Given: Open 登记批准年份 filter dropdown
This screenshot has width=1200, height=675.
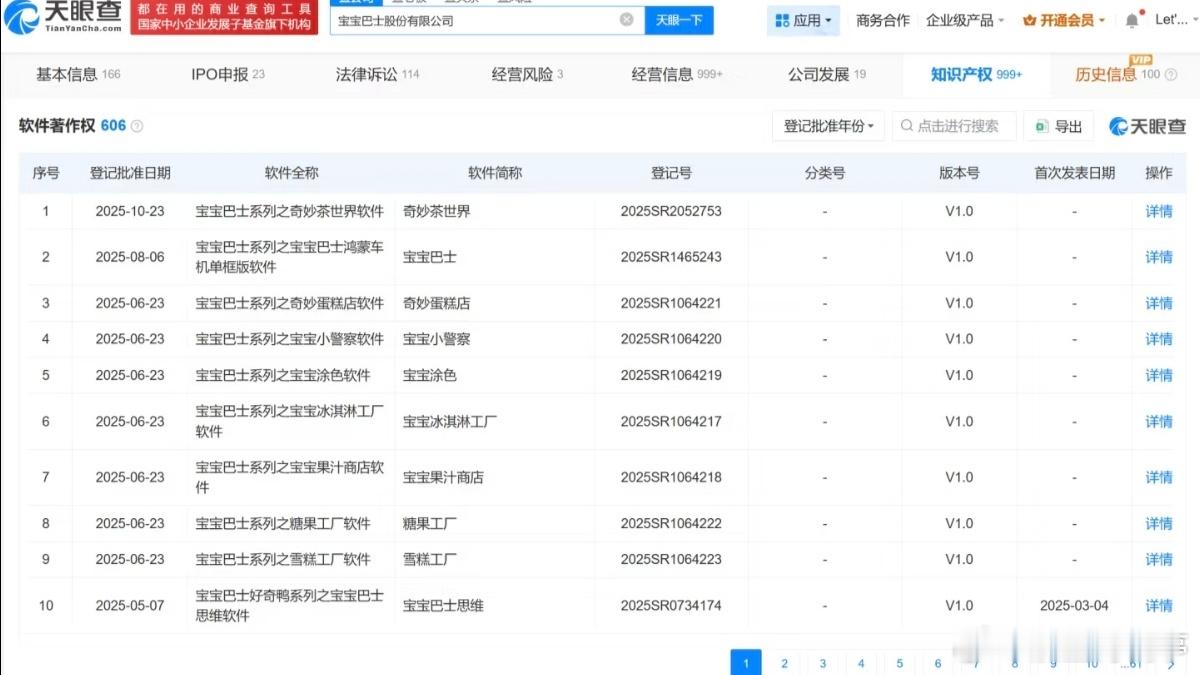Looking at the screenshot, I should [829, 126].
